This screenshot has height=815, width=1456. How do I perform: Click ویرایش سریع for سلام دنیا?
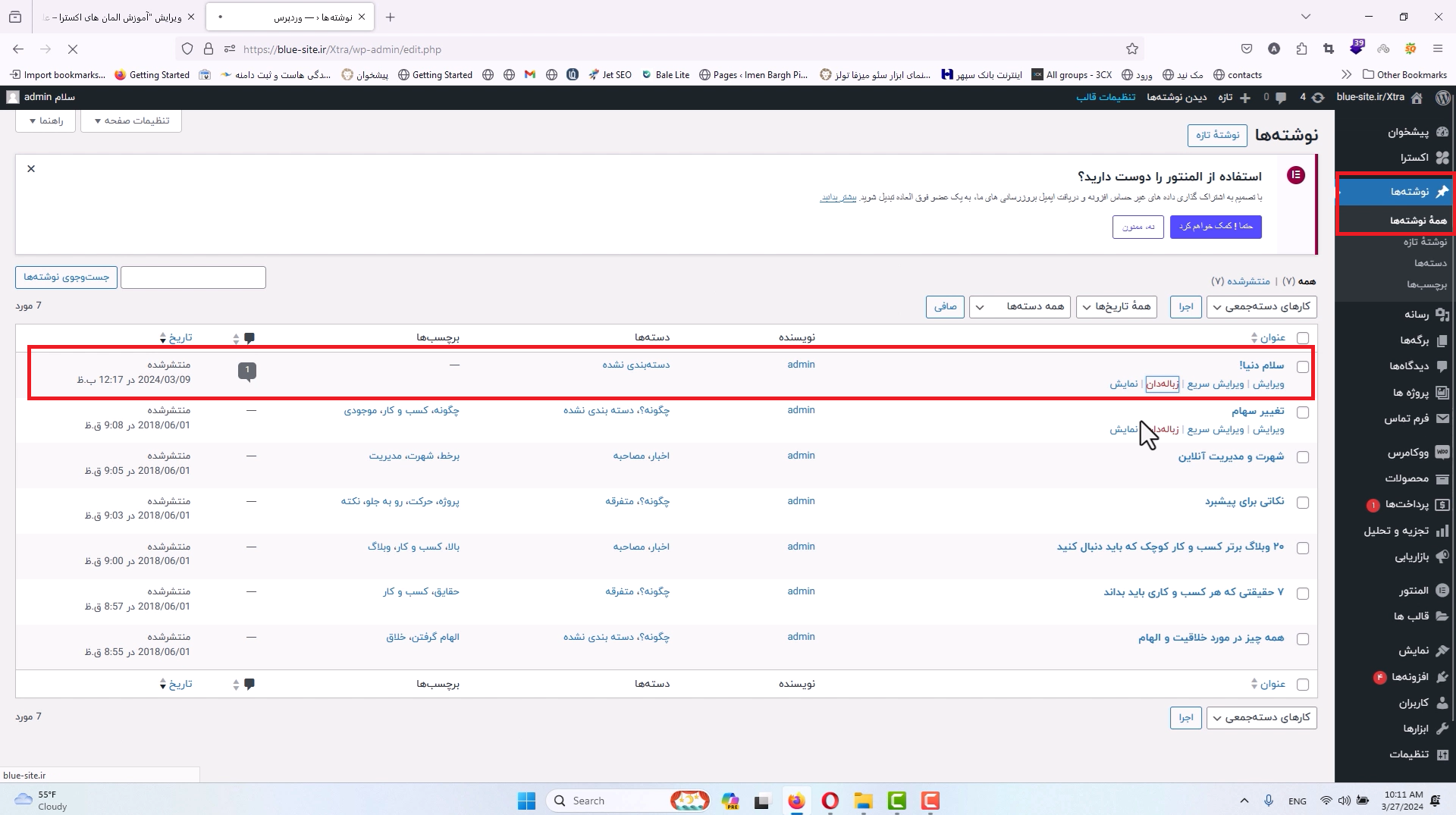[x=1216, y=384]
